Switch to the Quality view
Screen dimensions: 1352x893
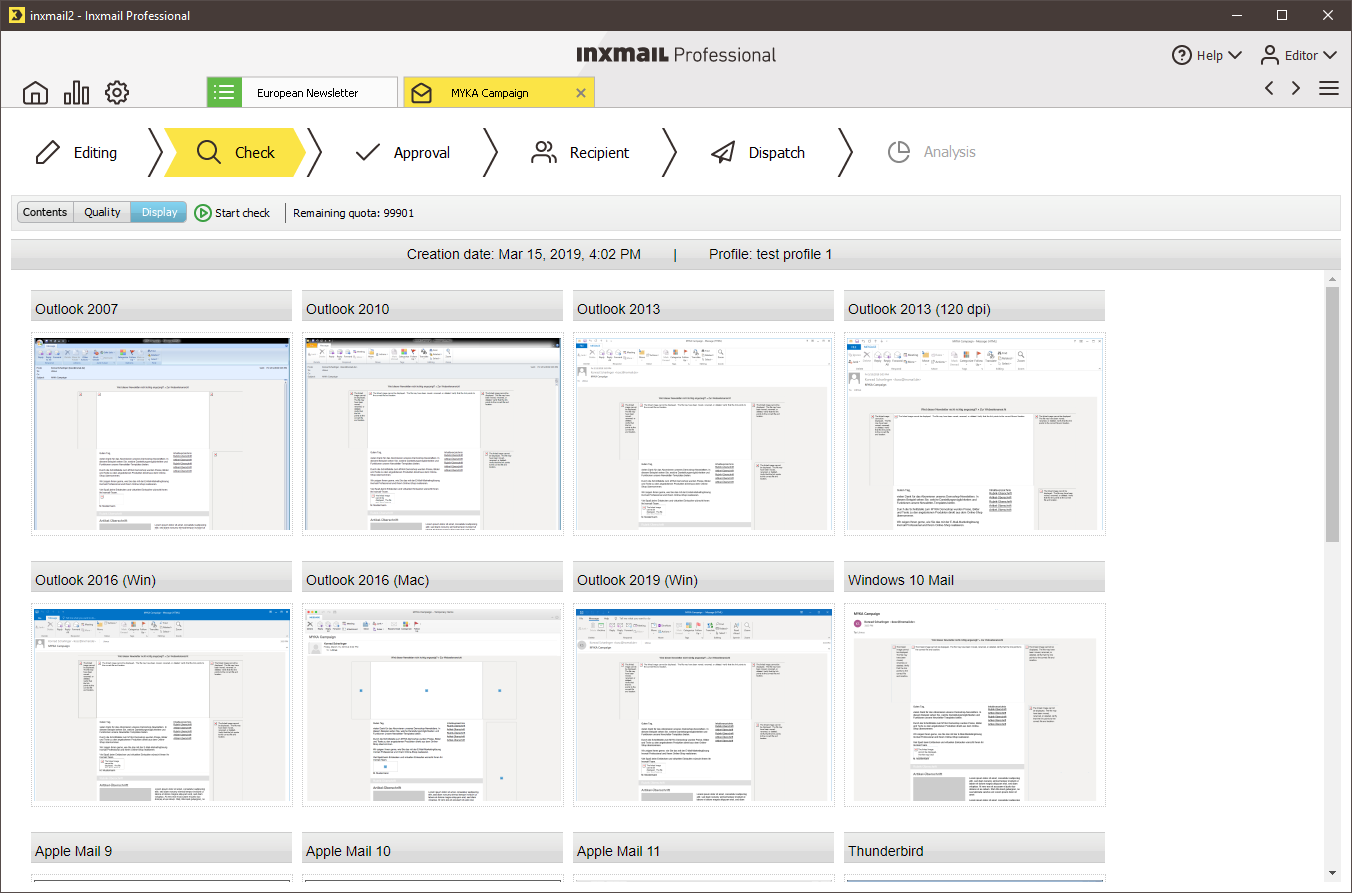point(102,212)
